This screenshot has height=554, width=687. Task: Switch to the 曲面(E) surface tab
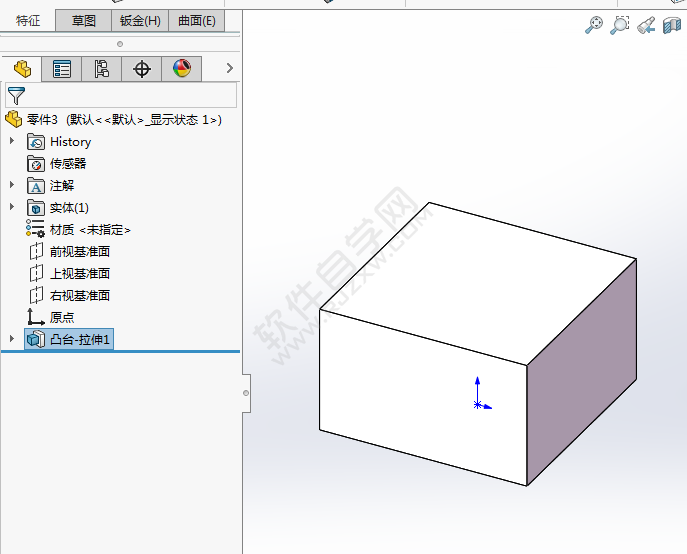[x=197, y=21]
